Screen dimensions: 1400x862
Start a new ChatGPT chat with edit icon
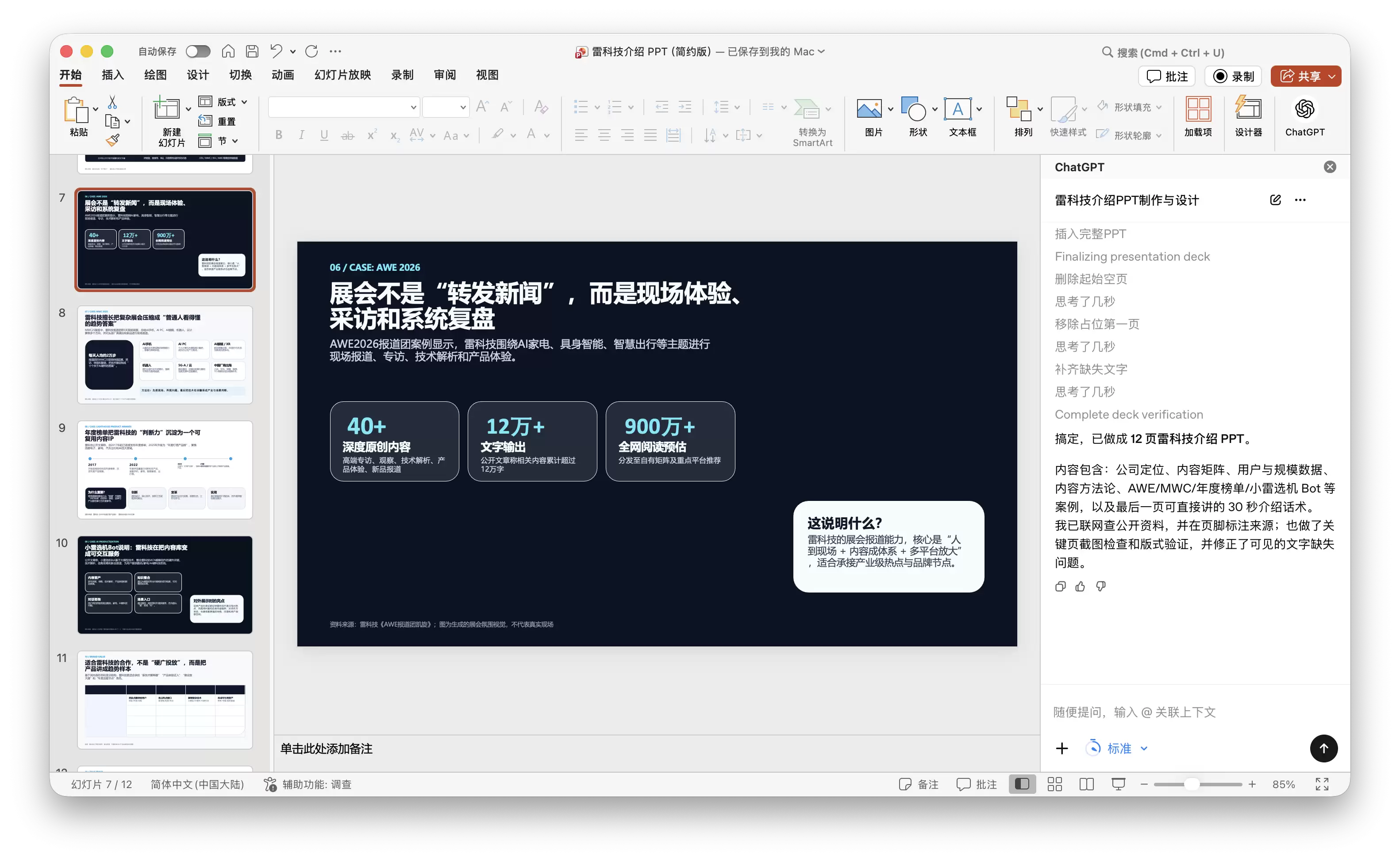pyautogui.click(x=1275, y=200)
